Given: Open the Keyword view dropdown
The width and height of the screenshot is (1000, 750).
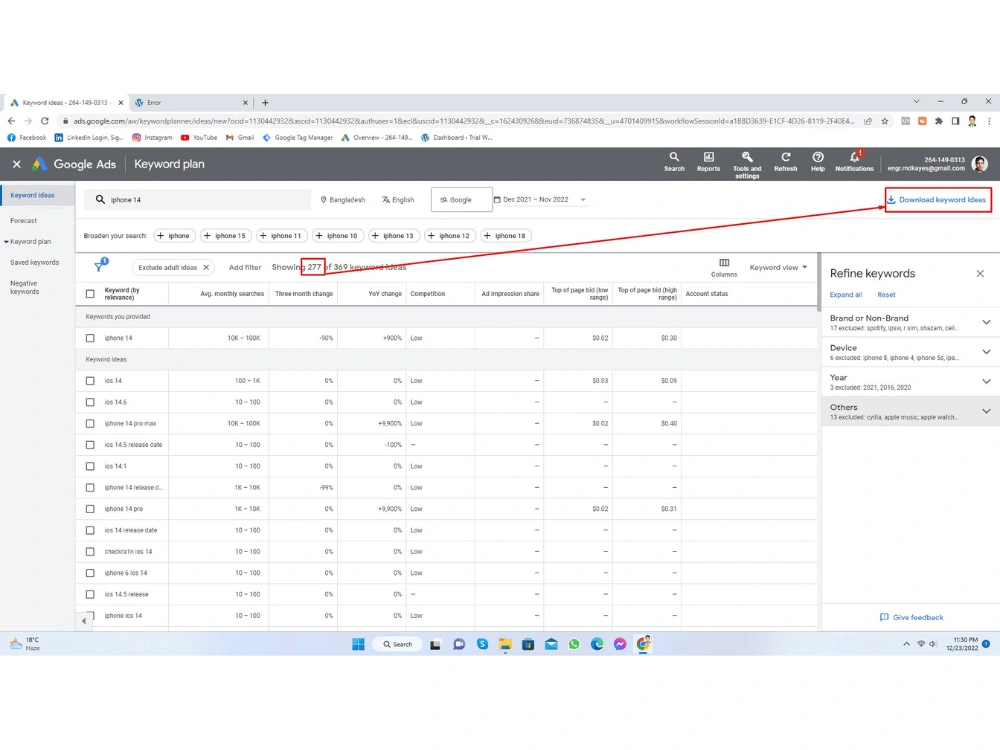Looking at the screenshot, I should (778, 267).
